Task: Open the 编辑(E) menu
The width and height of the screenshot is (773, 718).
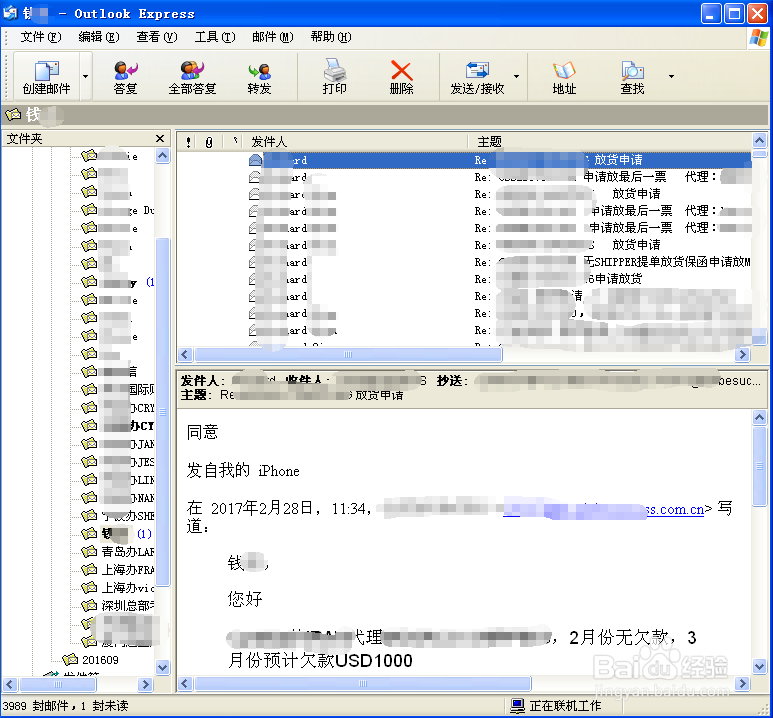Action: 99,37
